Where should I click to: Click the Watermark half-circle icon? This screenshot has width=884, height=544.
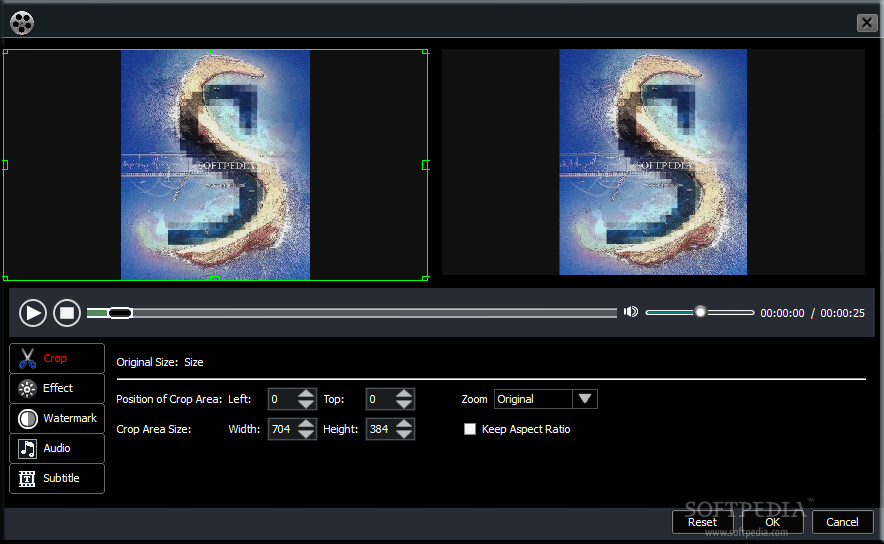point(27,418)
